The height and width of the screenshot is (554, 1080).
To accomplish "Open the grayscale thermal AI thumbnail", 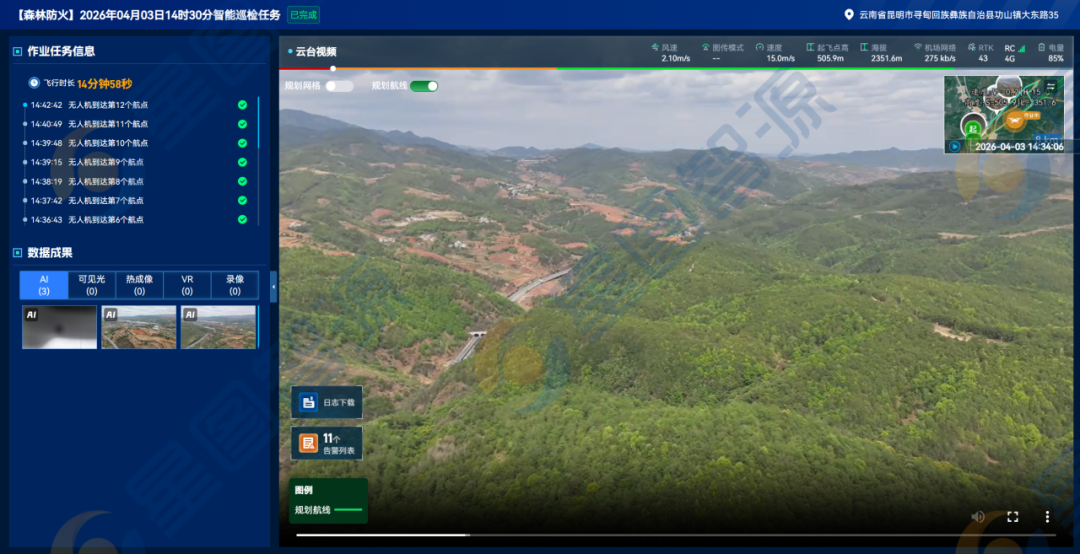I will tap(59, 327).
